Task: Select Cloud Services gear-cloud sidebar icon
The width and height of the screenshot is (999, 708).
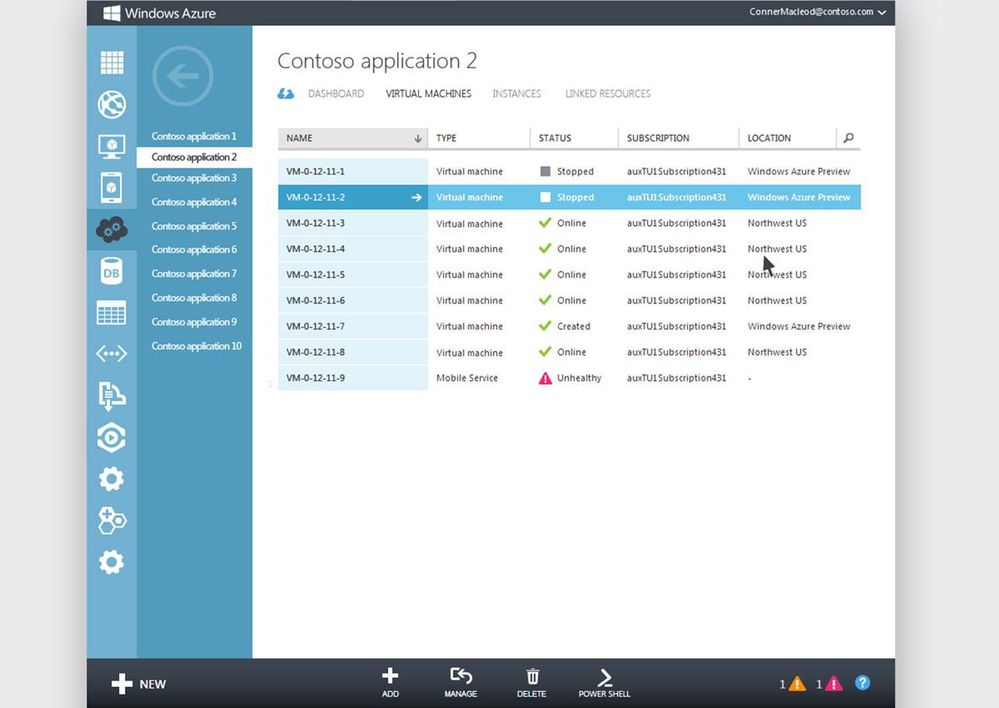Action: 111,229
